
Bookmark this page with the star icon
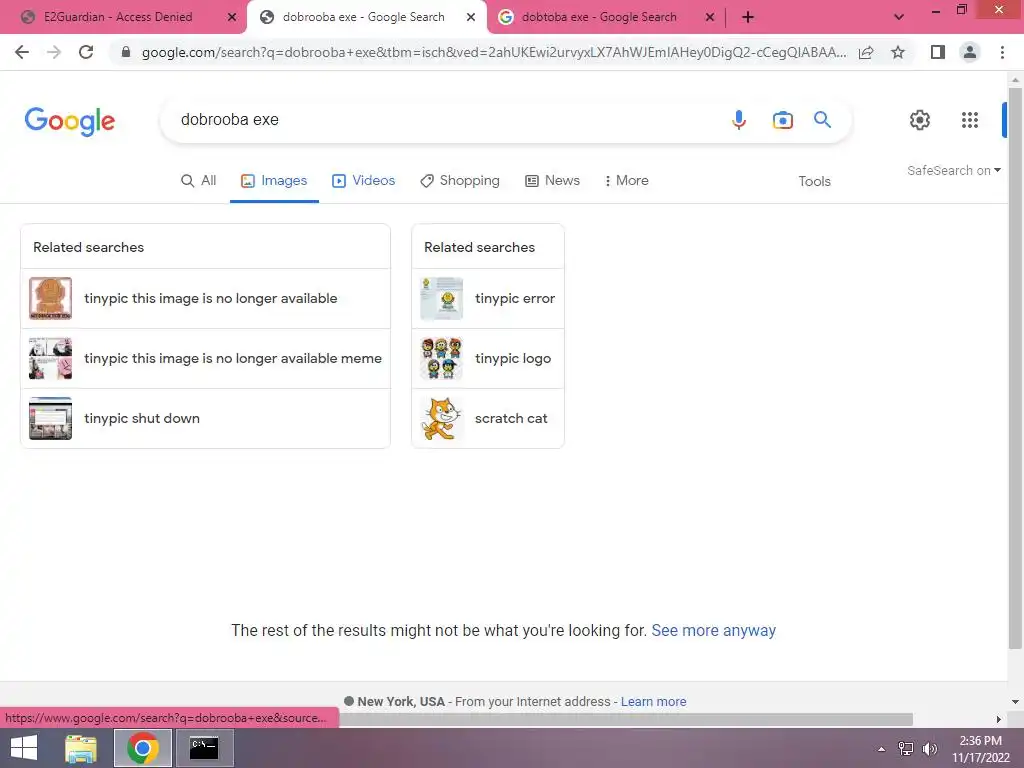point(898,52)
